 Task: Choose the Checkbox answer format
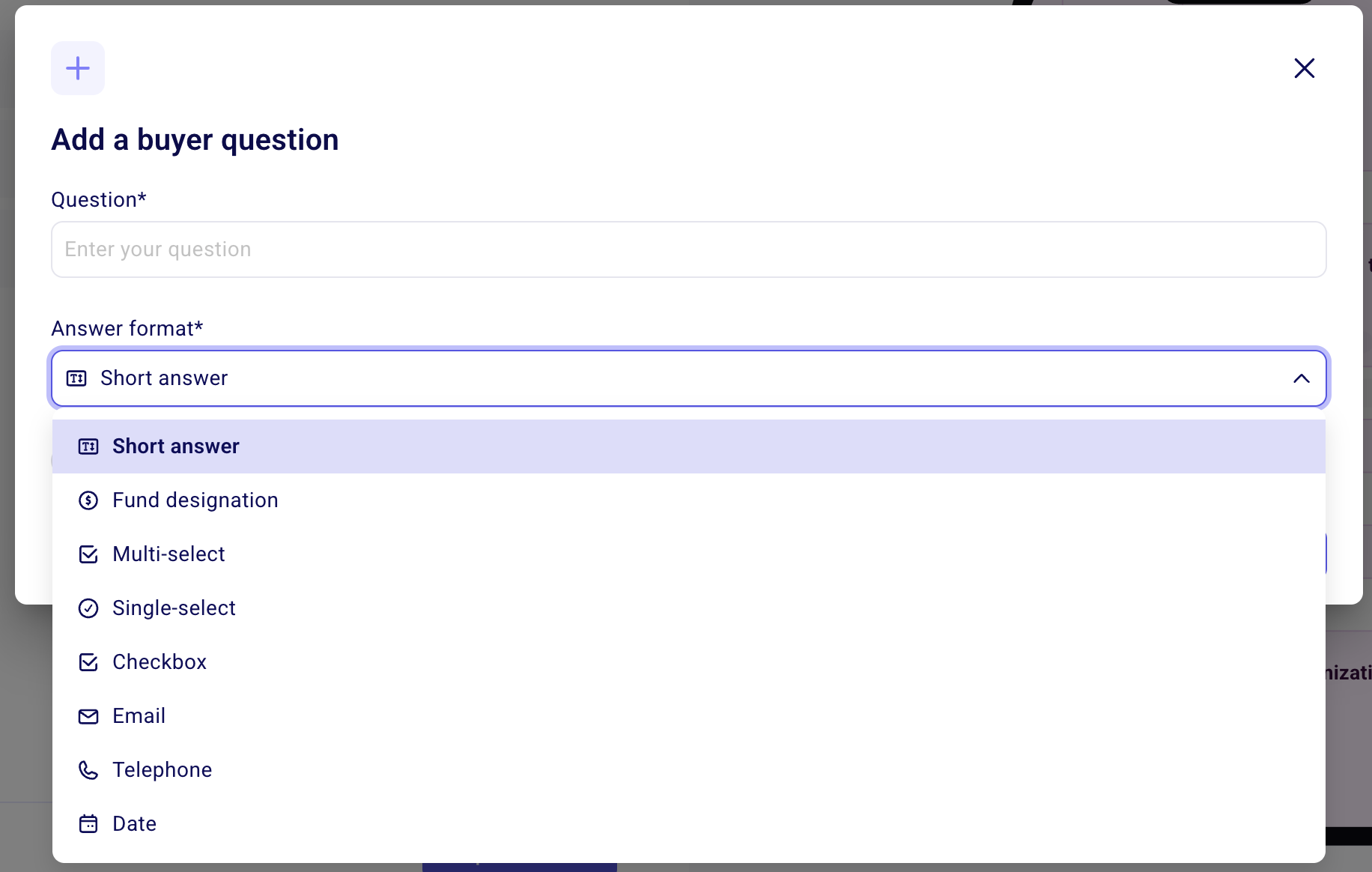tap(689, 662)
